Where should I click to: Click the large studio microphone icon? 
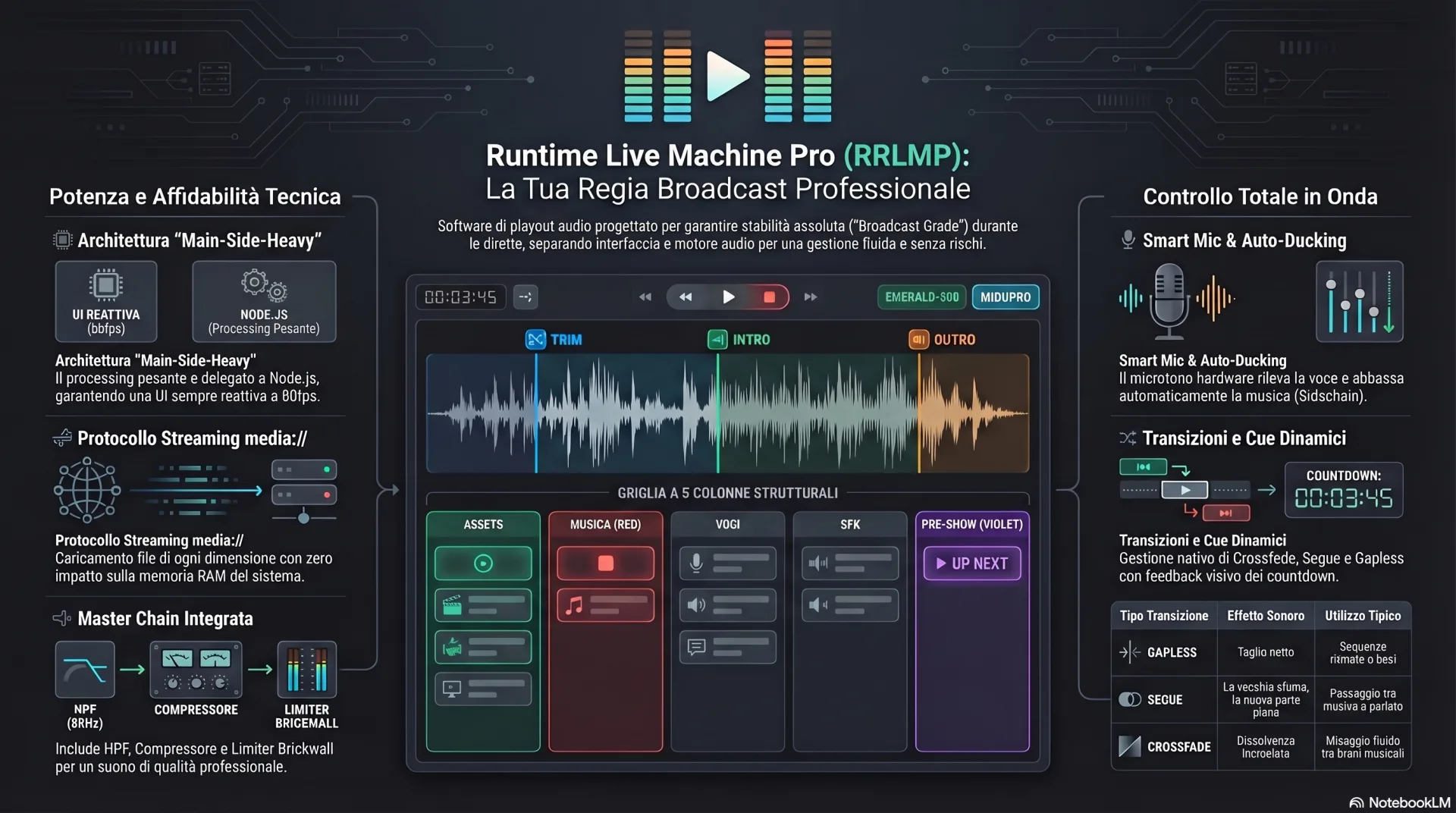1169,301
